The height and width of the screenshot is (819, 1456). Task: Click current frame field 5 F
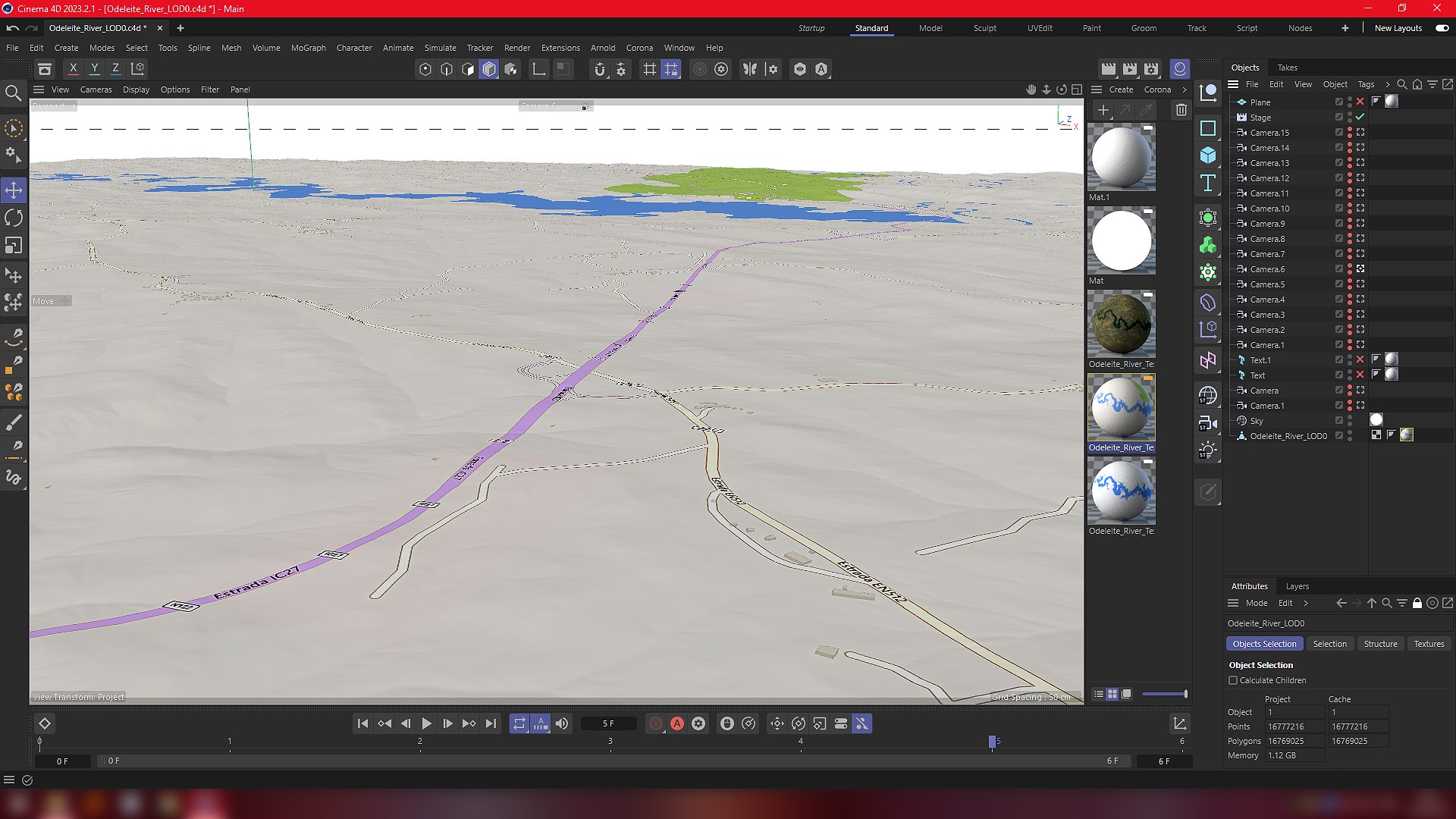pyautogui.click(x=609, y=723)
